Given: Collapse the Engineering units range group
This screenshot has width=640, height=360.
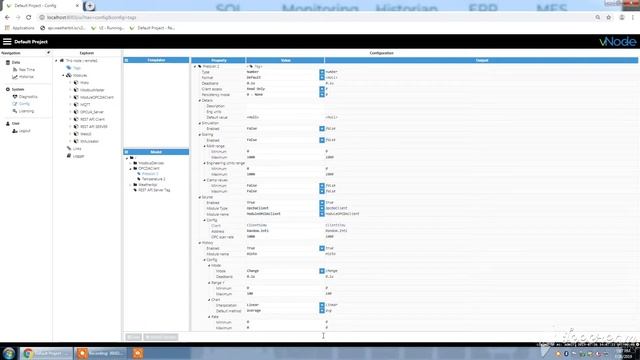Looking at the screenshot, I should [x=205, y=163].
